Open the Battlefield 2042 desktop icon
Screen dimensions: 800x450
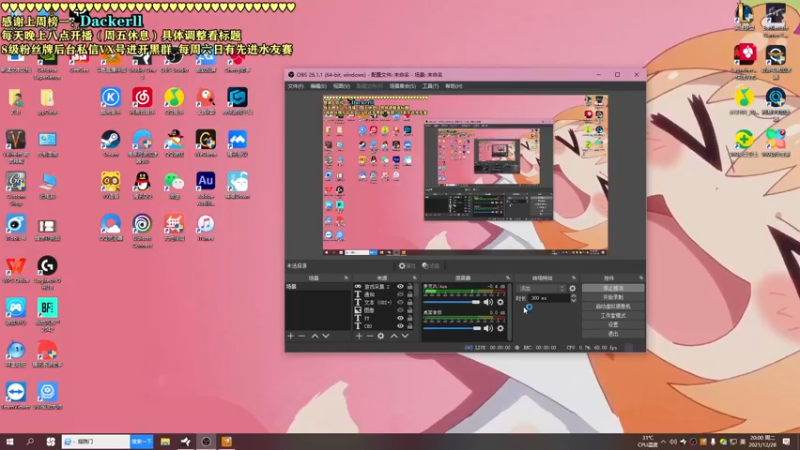(47, 315)
